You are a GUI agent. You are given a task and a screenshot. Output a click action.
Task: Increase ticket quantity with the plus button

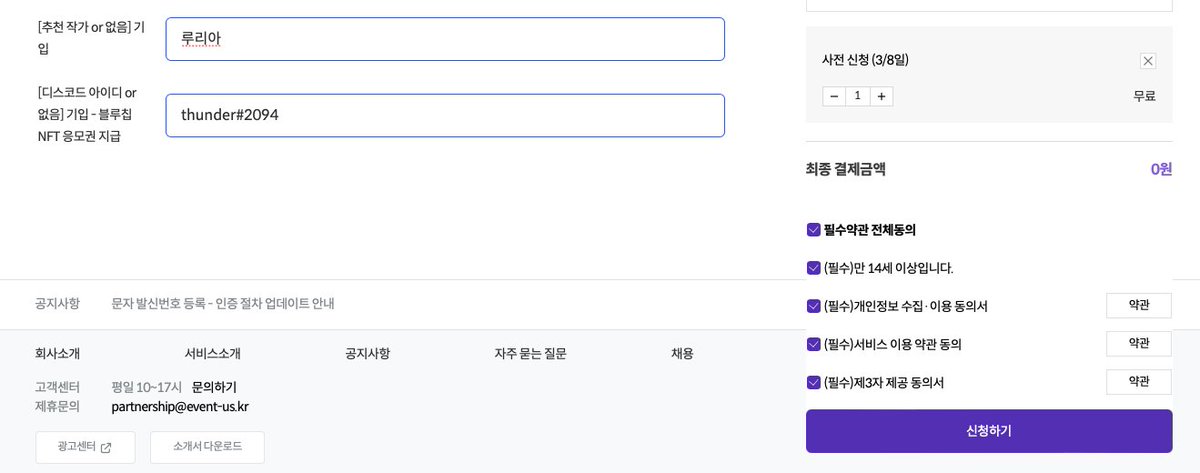coord(881,96)
